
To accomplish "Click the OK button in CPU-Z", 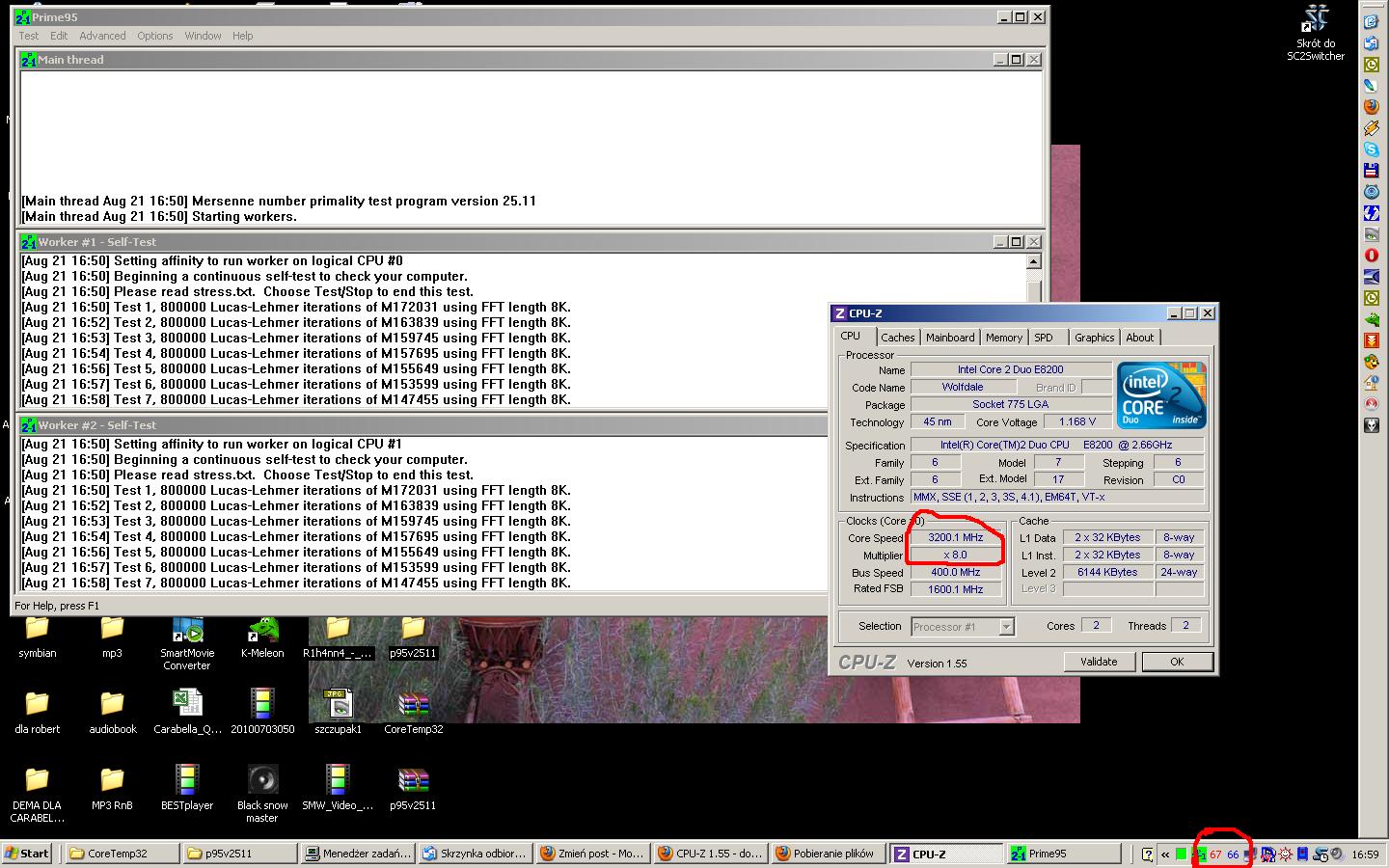I will 1177,662.
